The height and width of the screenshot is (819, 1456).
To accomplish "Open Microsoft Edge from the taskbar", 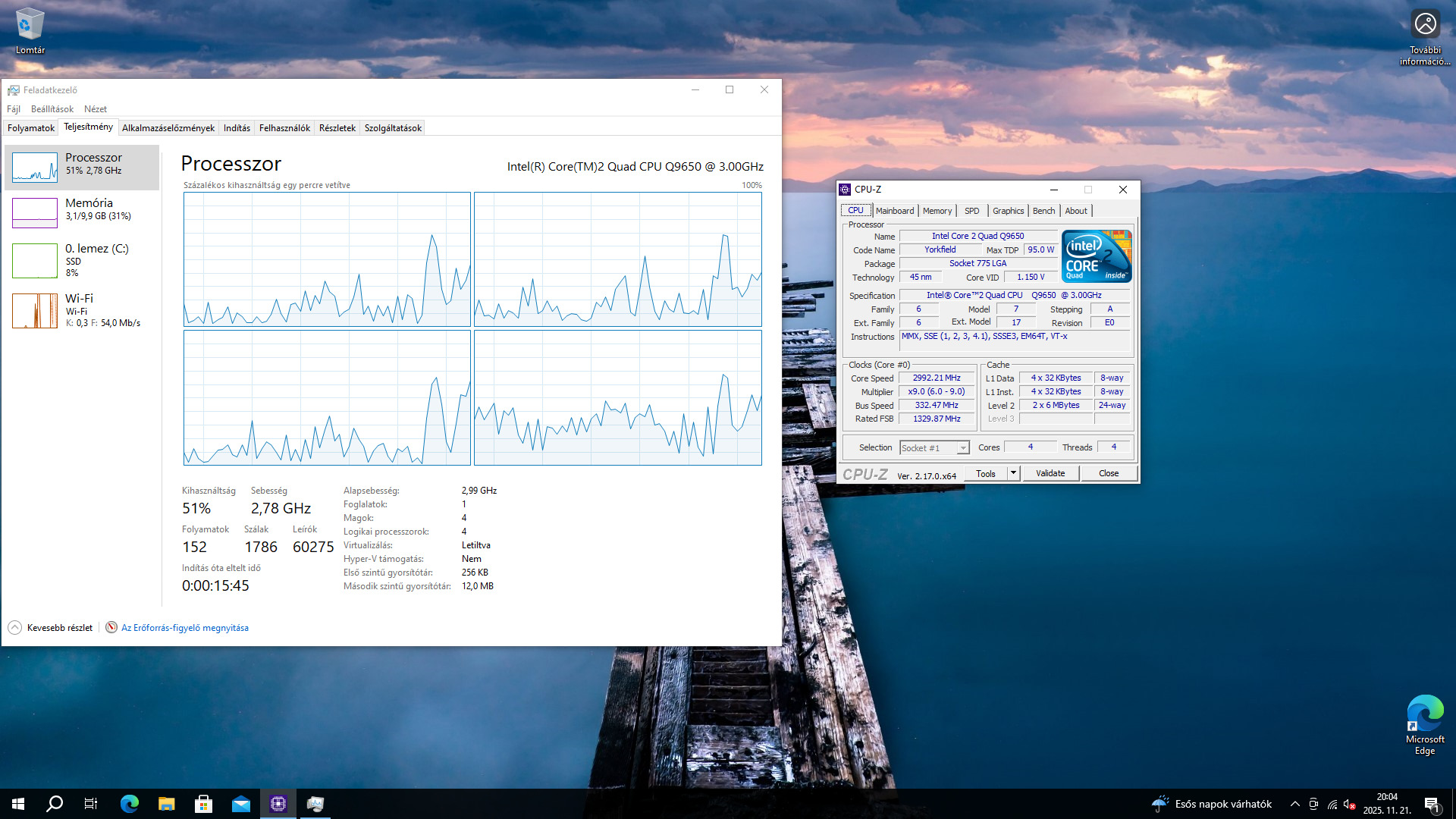I will pos(130,804).
